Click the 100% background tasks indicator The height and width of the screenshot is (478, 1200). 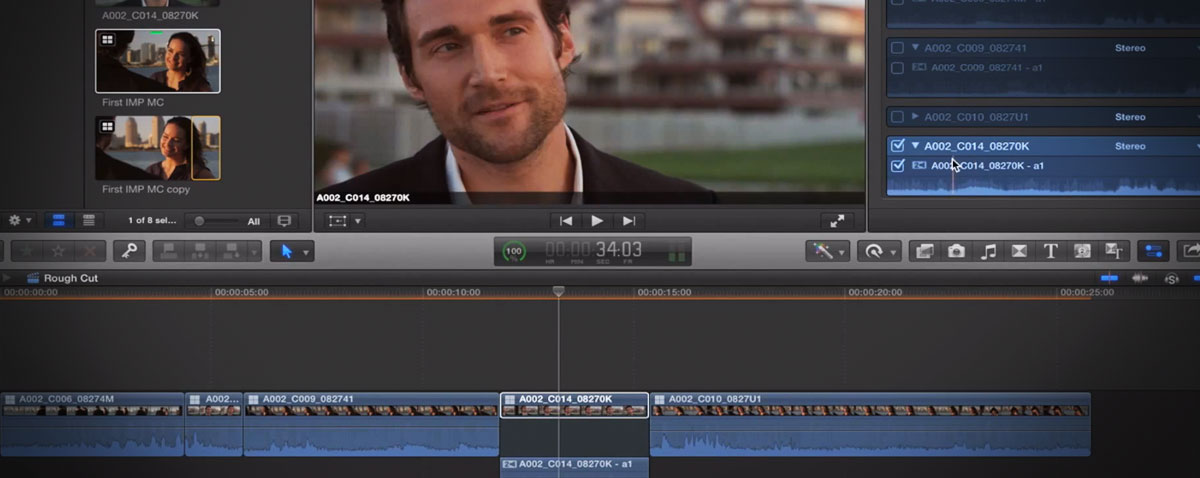point(514,251)
